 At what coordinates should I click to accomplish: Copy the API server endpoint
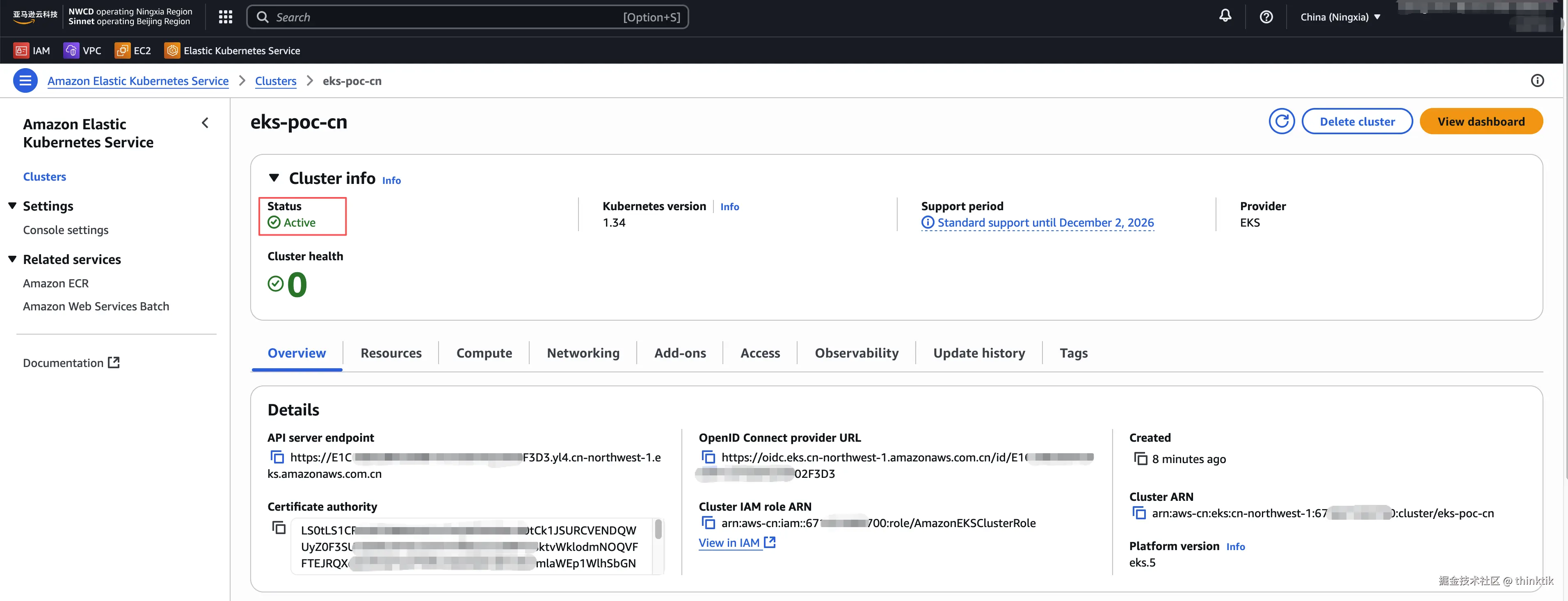(x=277, y=456)
